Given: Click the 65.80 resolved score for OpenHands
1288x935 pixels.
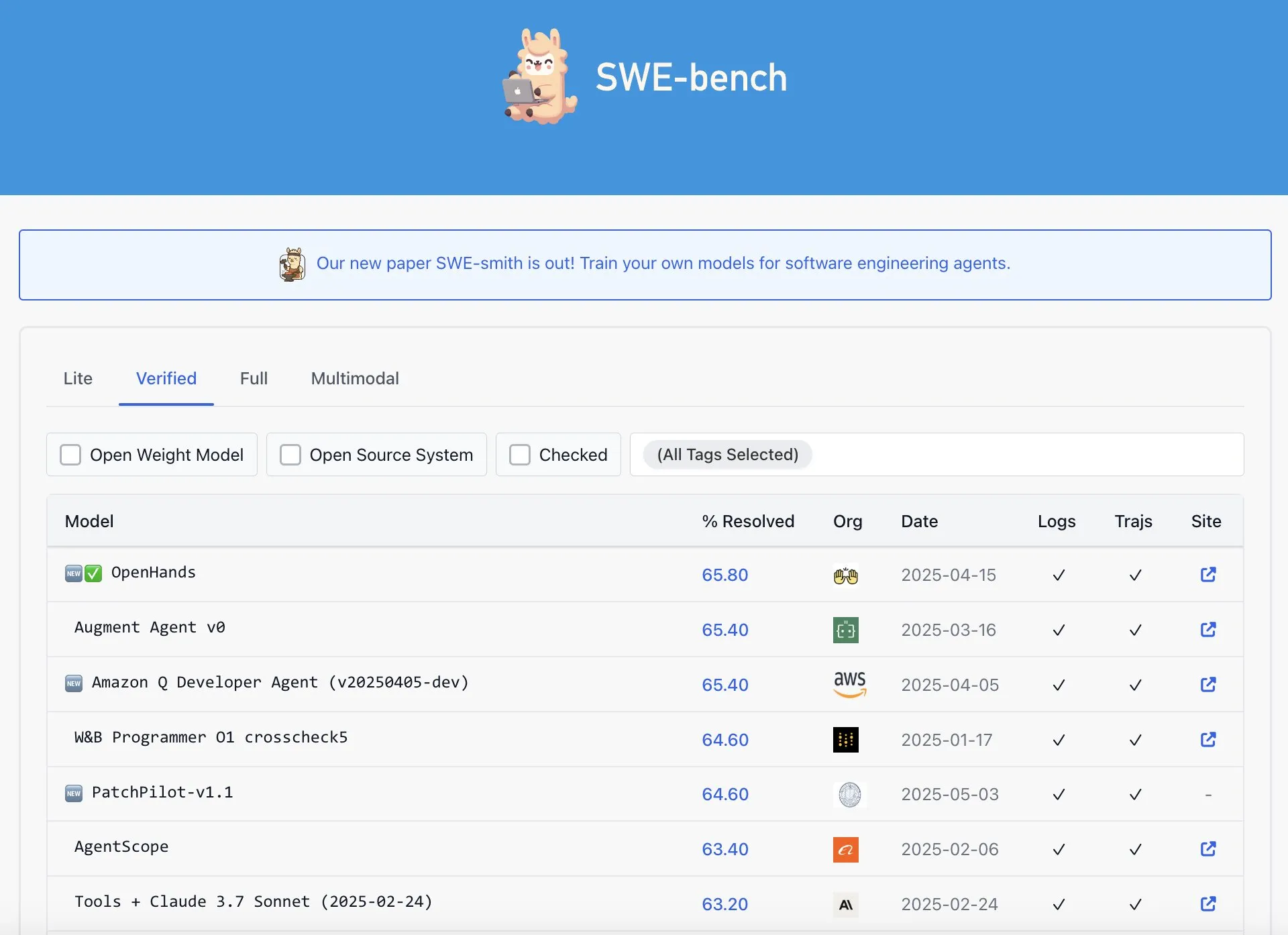Looking at the screenshot, I should click(724, 575).
